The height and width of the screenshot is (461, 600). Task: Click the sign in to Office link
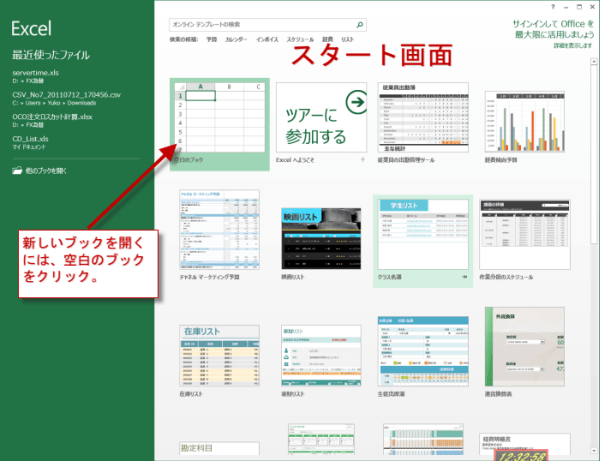553,29
